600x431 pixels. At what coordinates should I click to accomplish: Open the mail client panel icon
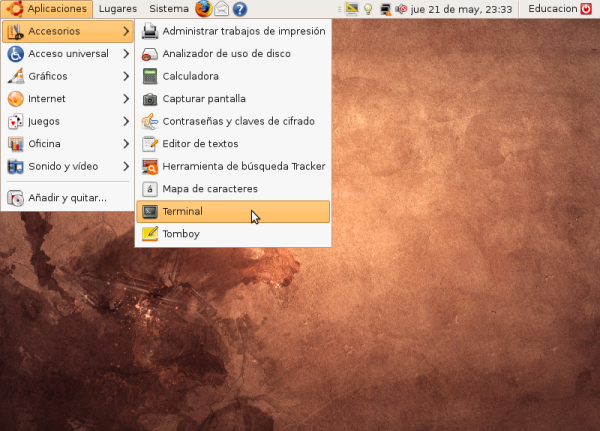tap(222, 9)
